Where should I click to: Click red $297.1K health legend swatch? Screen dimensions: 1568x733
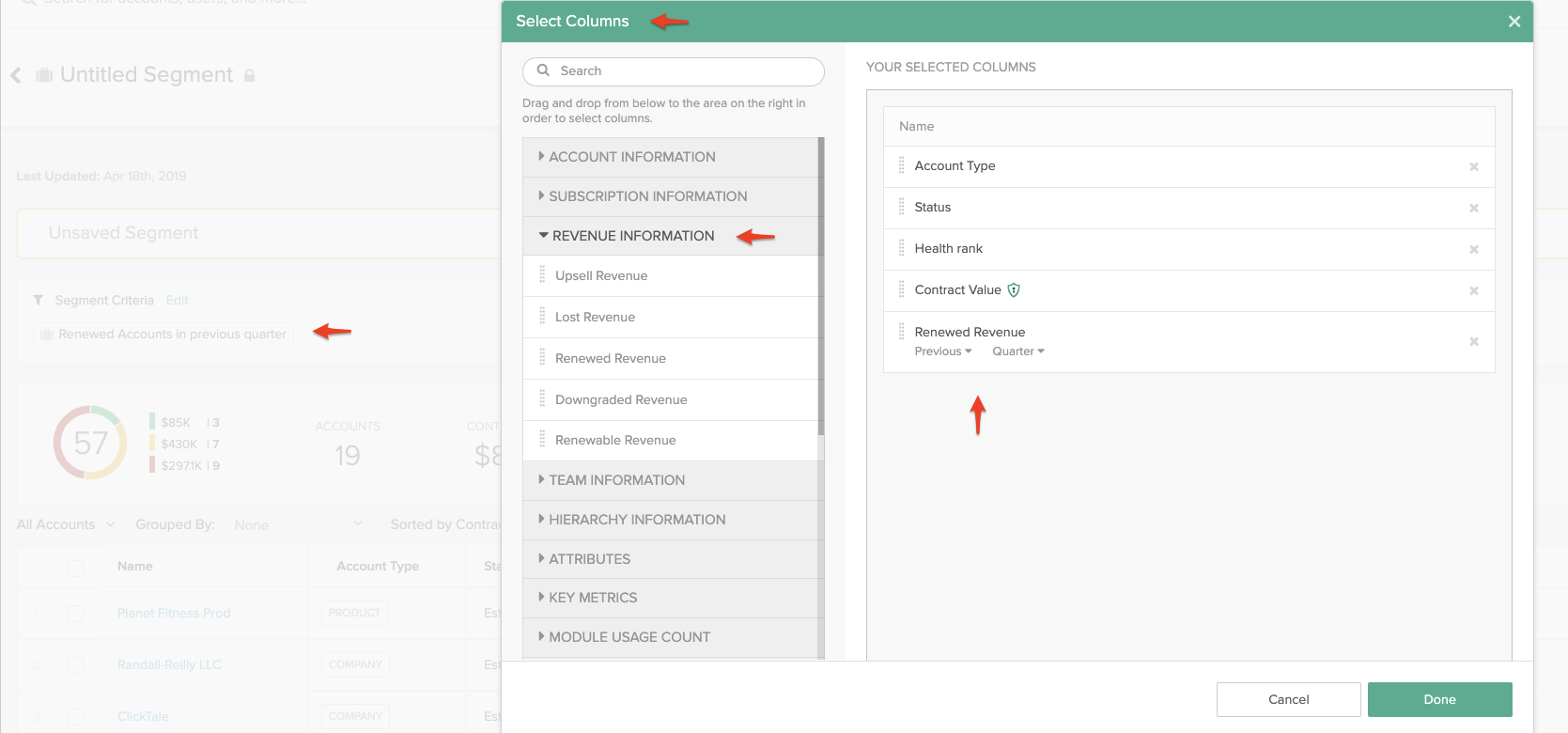point(152,464)
